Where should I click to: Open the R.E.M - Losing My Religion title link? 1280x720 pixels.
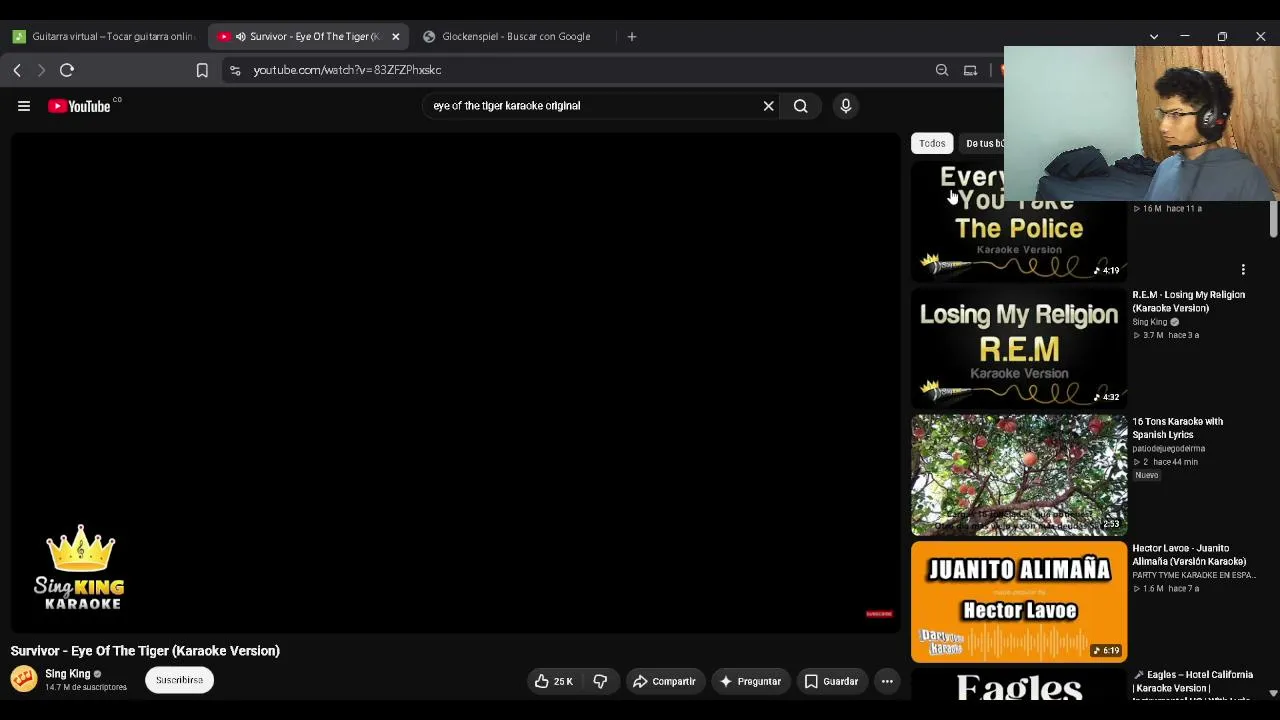point(1188,301)
